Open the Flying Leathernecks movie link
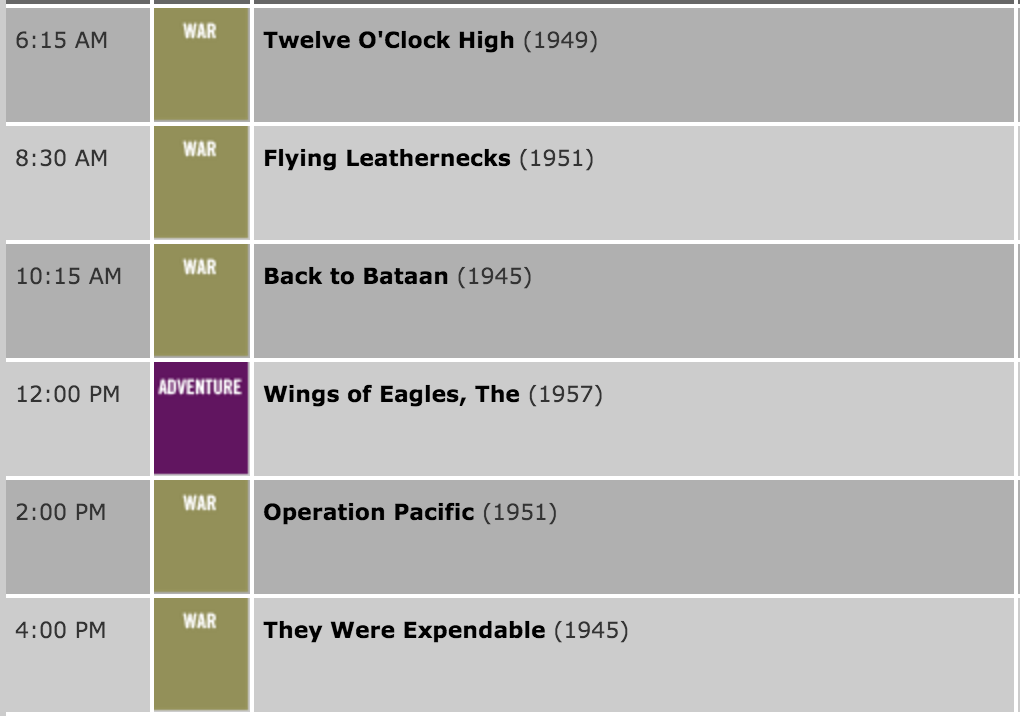Image resolution: width=1020 pixels, height=716 pixels. 387,159
